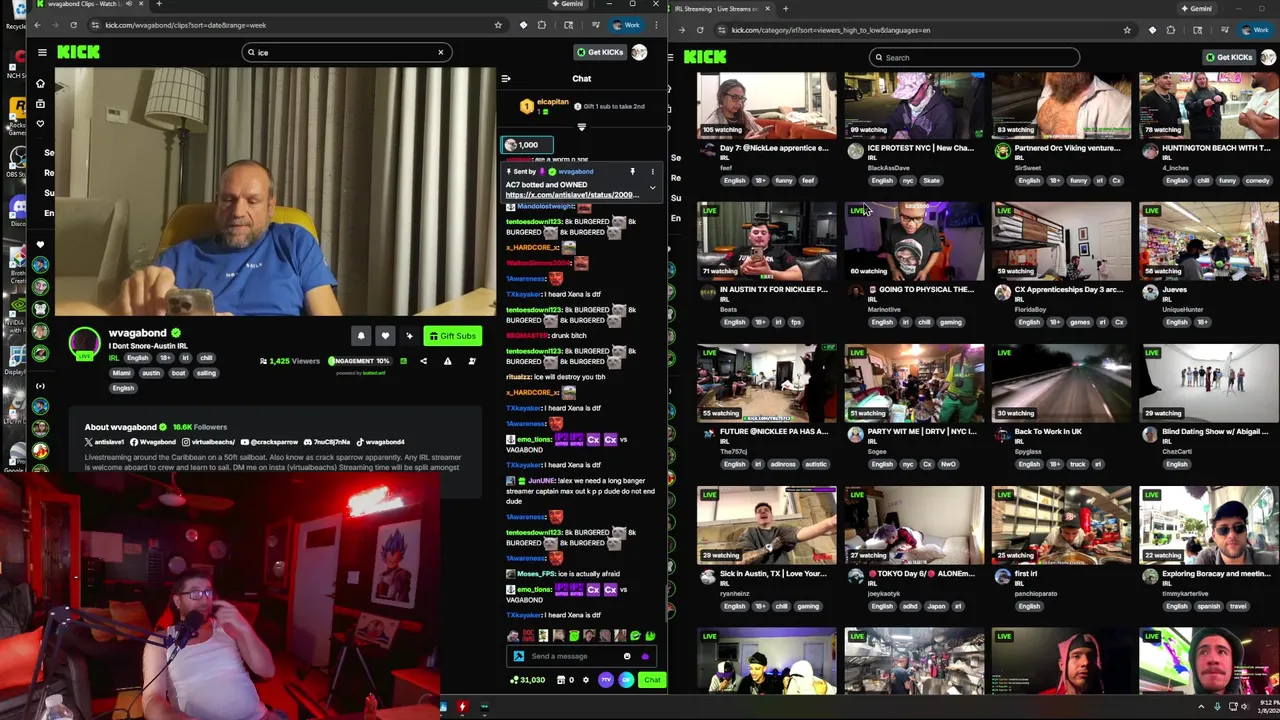Focus the left Kick search box

point(345,52)
